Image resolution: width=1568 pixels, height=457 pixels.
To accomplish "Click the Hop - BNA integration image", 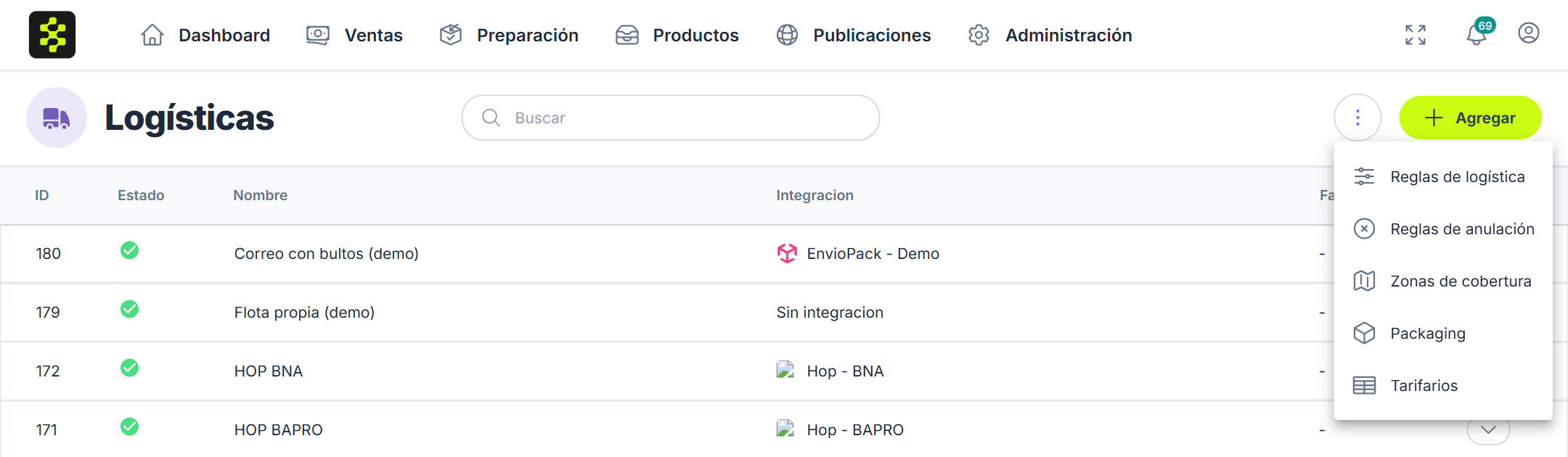I will coord(785,370).
